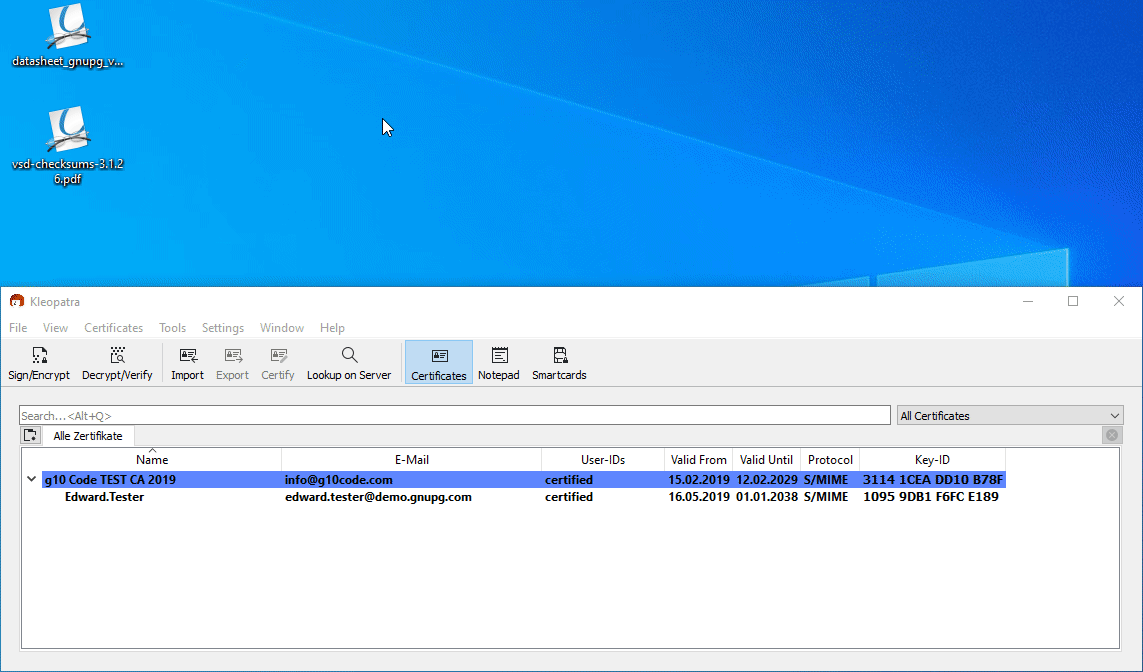Click the Import certificate toolbar button

[187, 363]
